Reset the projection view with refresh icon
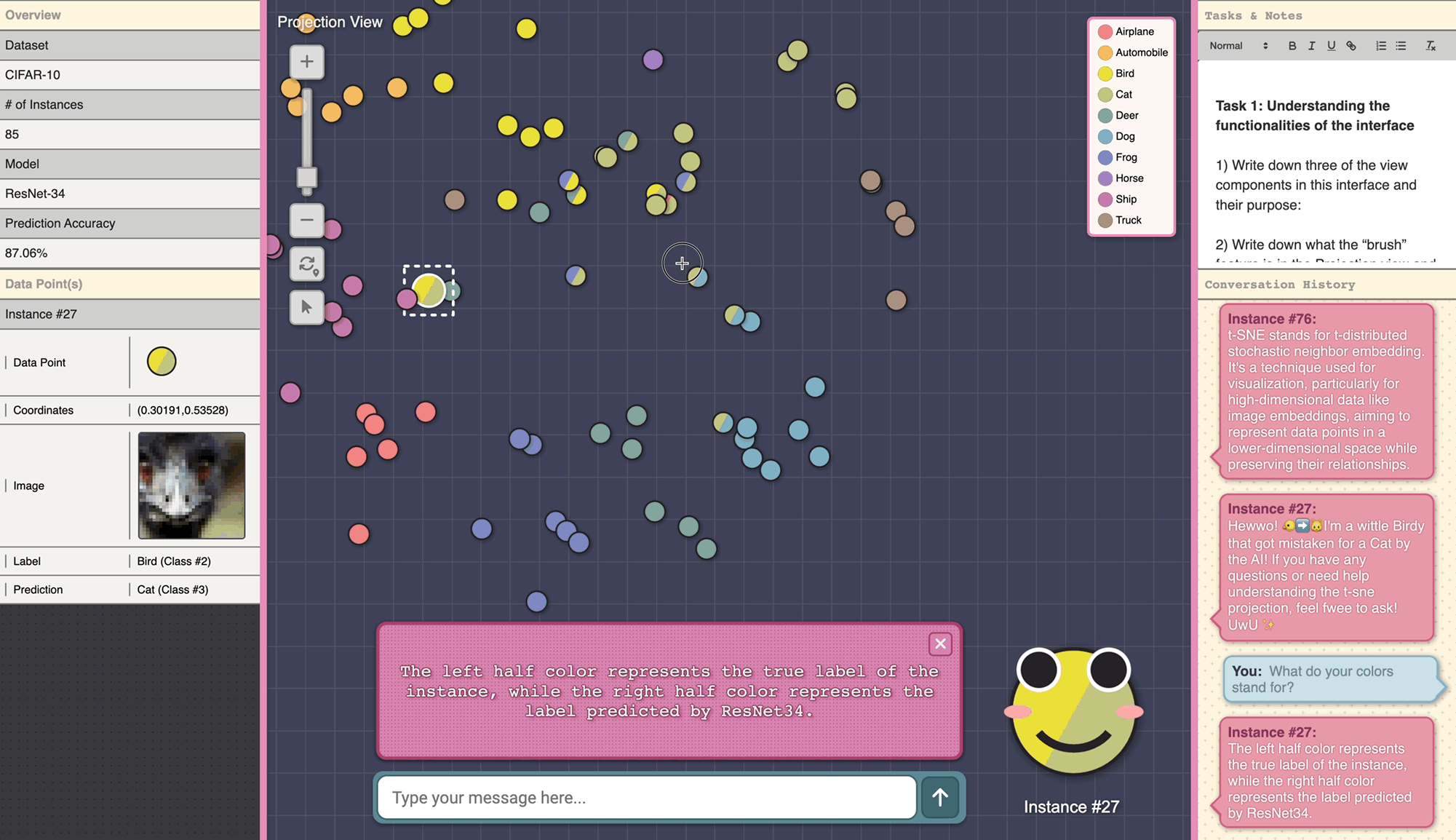The height and width of the screenshot is (840, 1456). (306, 264)
